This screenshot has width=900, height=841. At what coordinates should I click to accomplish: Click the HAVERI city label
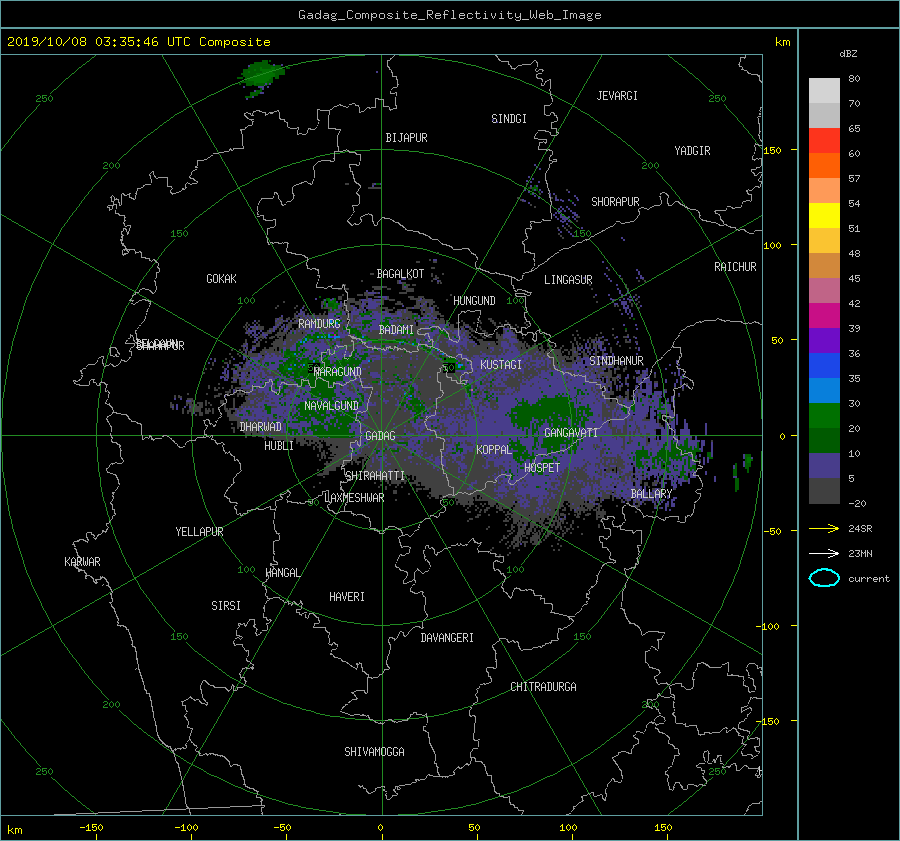tap(347, 597)
